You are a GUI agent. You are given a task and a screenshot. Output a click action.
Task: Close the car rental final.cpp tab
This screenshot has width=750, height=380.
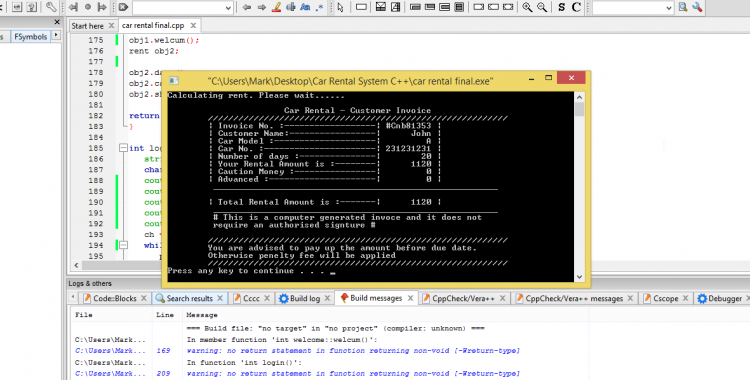click(x=193, y=25)
